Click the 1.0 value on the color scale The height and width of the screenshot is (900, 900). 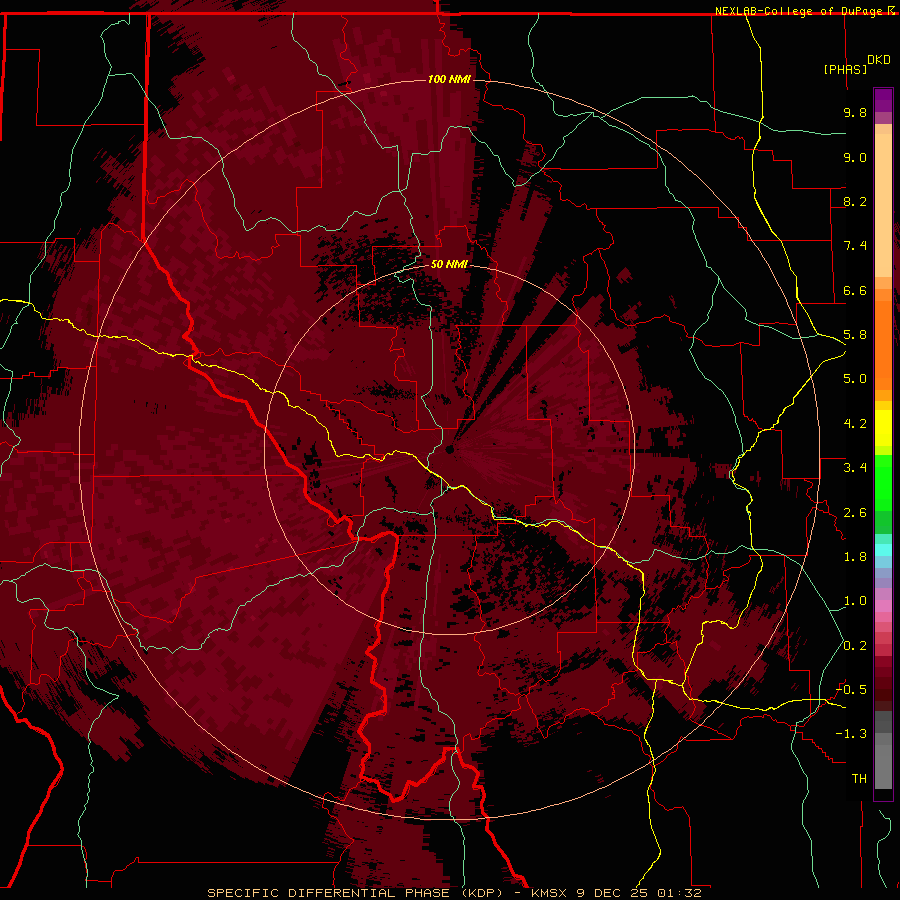pos(855,601)
